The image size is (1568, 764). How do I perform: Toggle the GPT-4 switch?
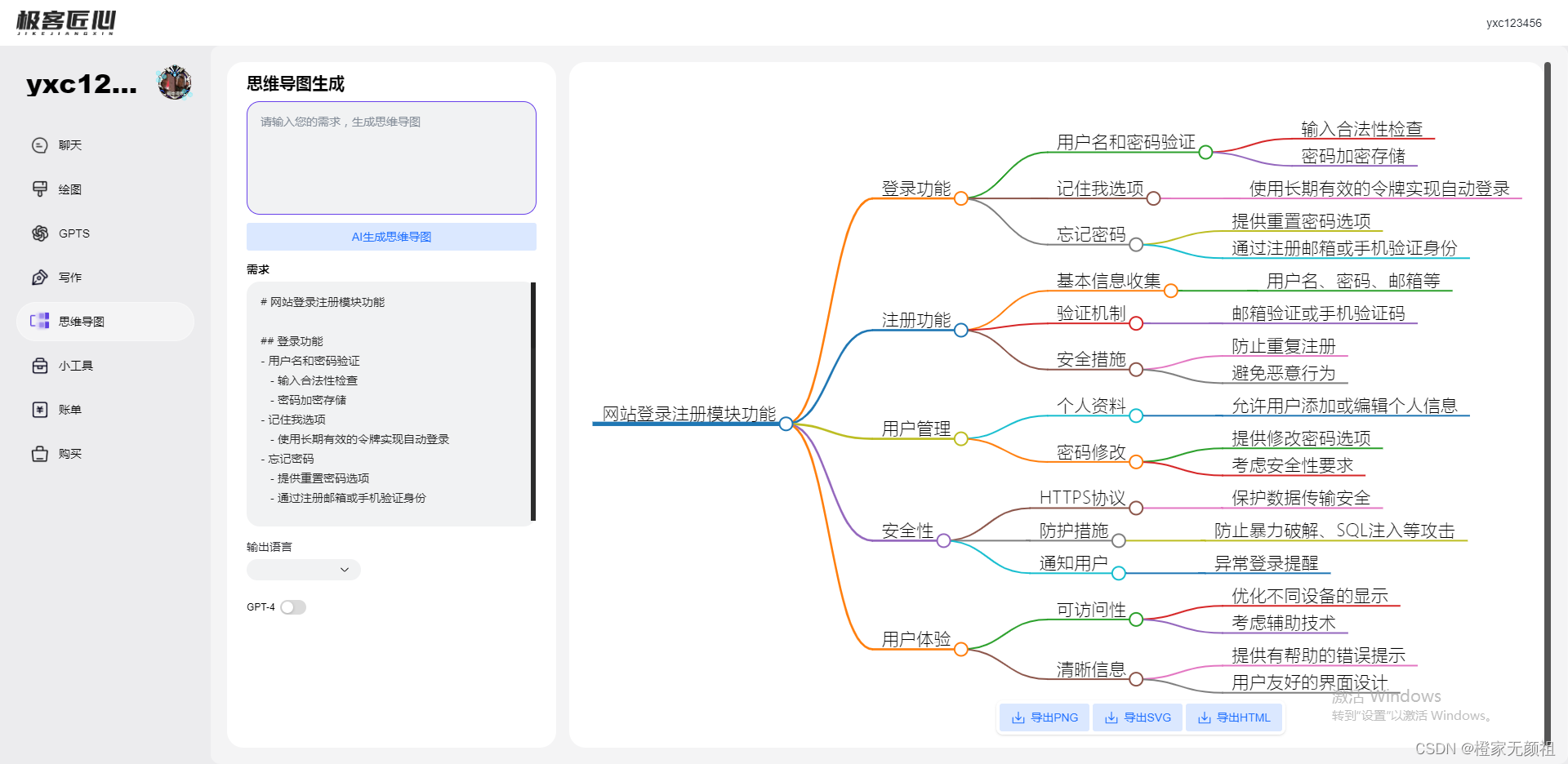tap(293, 607)
